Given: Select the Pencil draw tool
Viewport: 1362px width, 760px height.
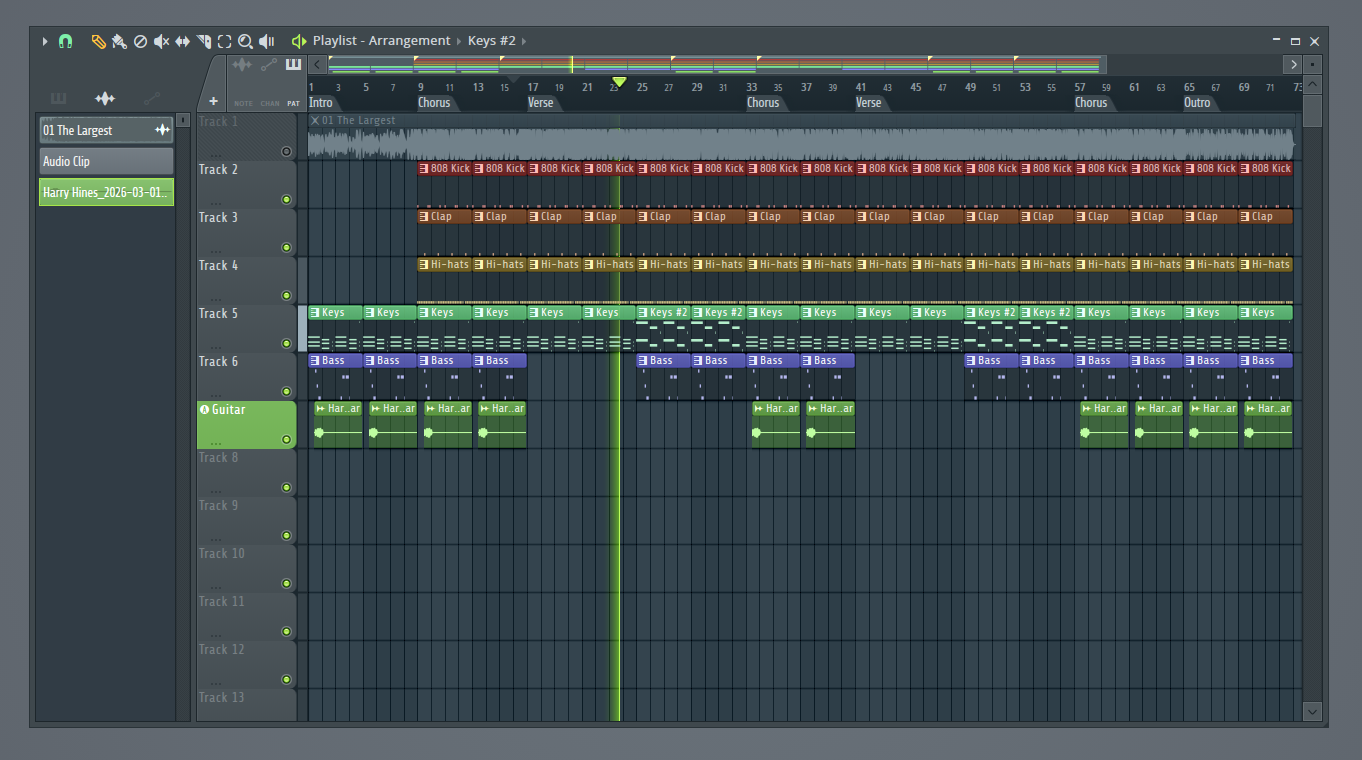Looking at the screenshot, I should click(x=98, y=42).
